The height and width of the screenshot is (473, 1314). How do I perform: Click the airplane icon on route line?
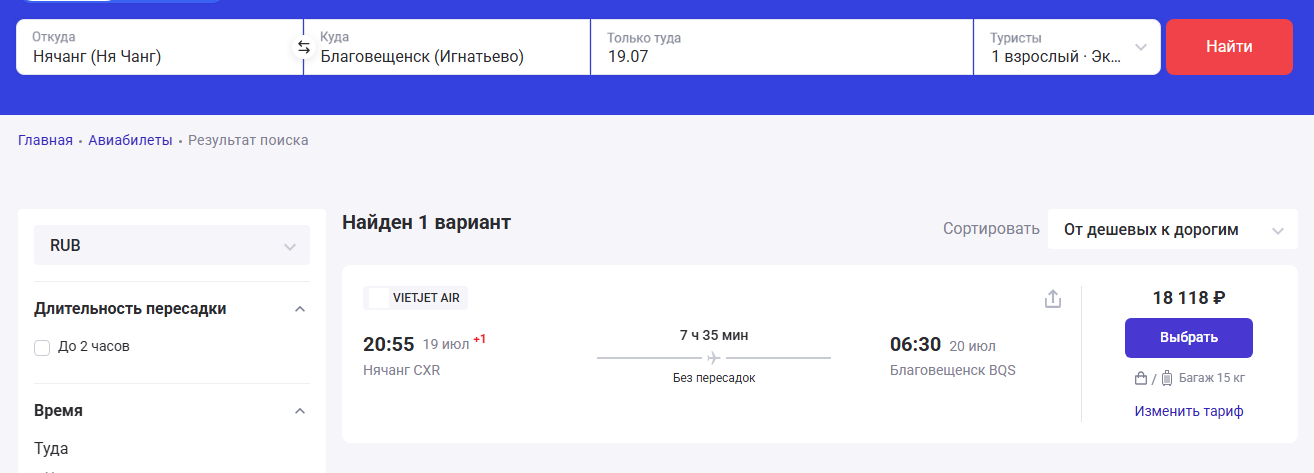pyautogui.click(x=713, y=358)
